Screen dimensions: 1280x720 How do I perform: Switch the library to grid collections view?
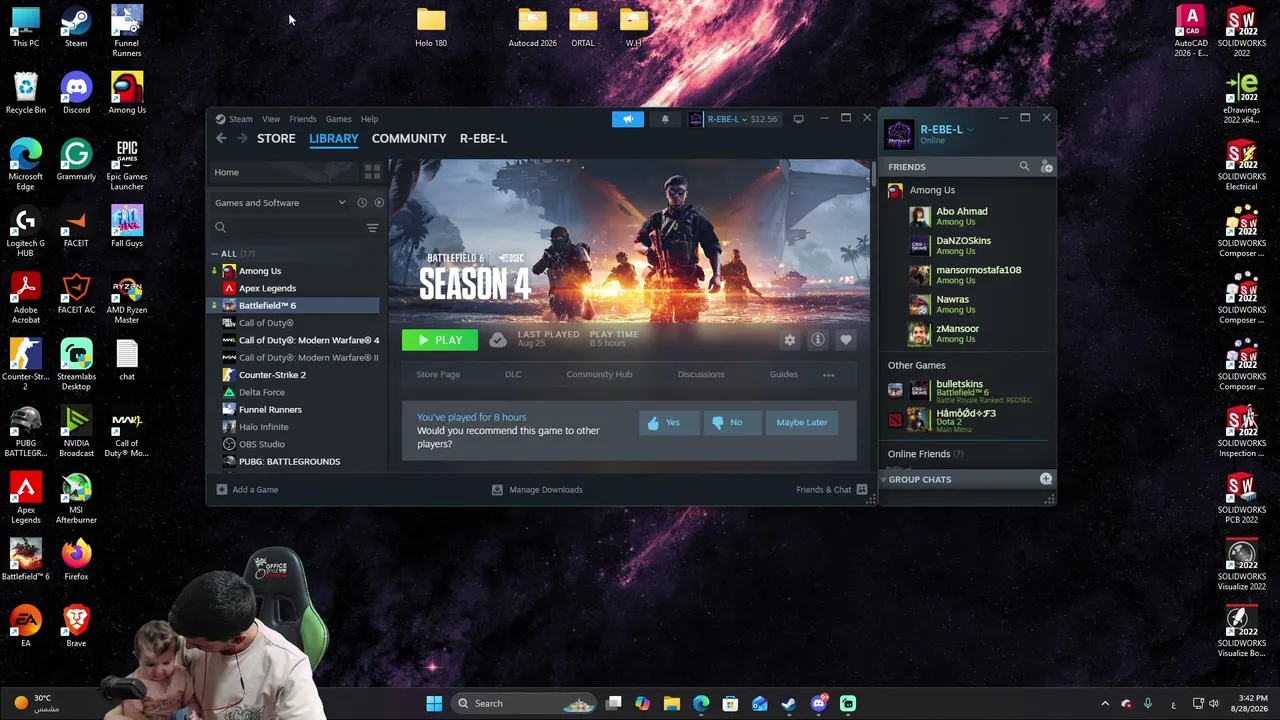click(372, 172)
